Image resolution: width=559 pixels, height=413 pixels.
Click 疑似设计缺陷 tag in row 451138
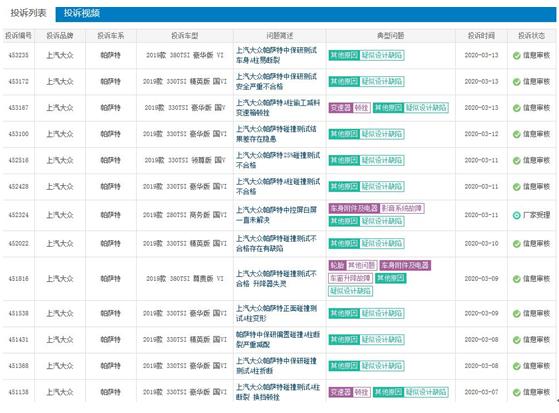tap(426, 392)
